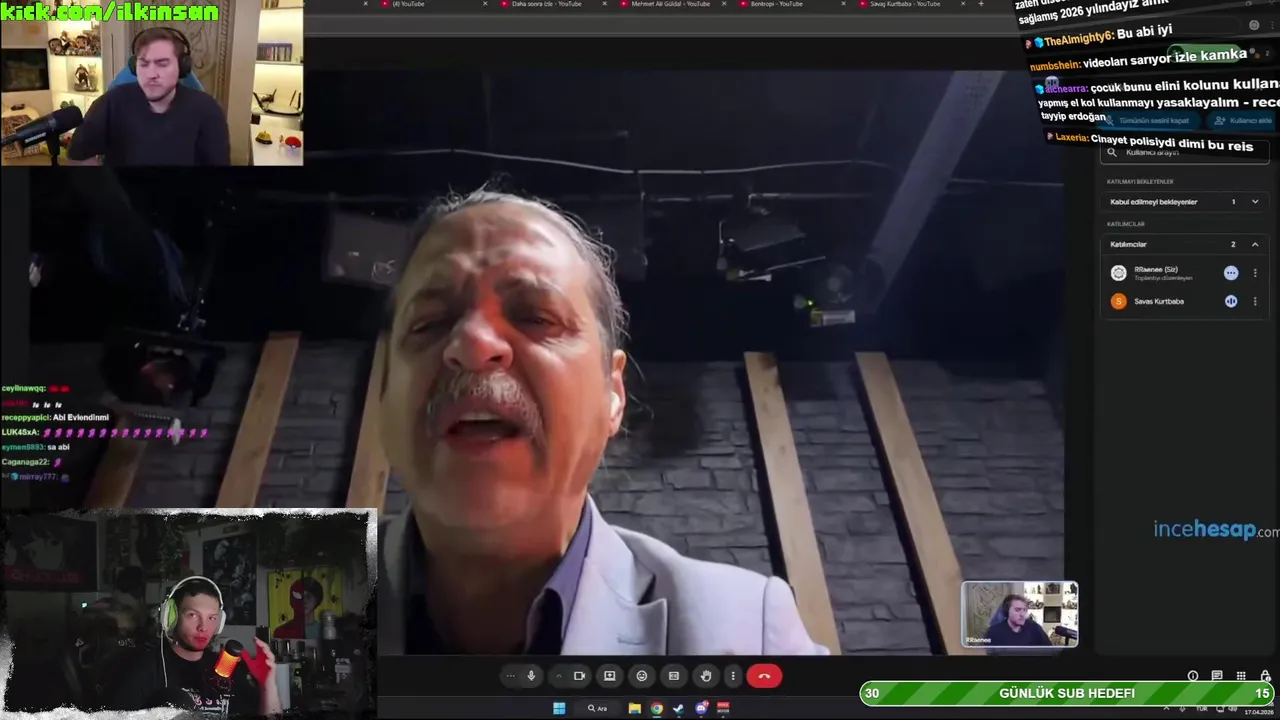
Task: Click the incehesap.com logo
Action: click(x=1216, y=530)
